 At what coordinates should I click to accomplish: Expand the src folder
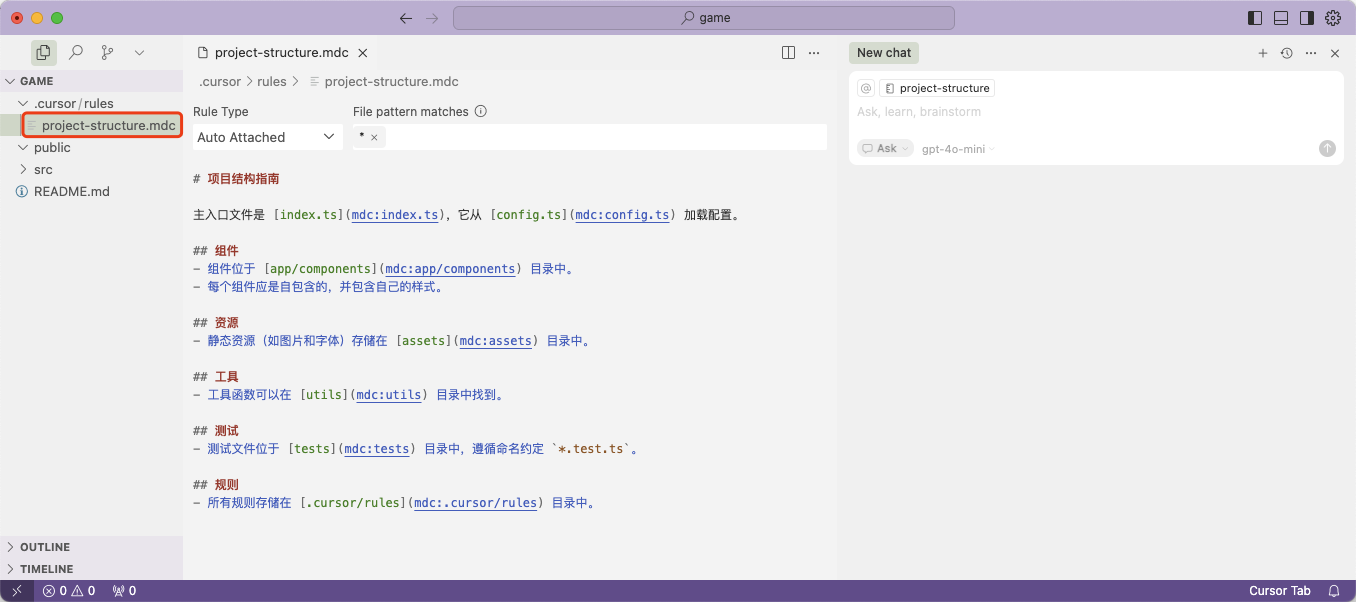click(91, 169)
